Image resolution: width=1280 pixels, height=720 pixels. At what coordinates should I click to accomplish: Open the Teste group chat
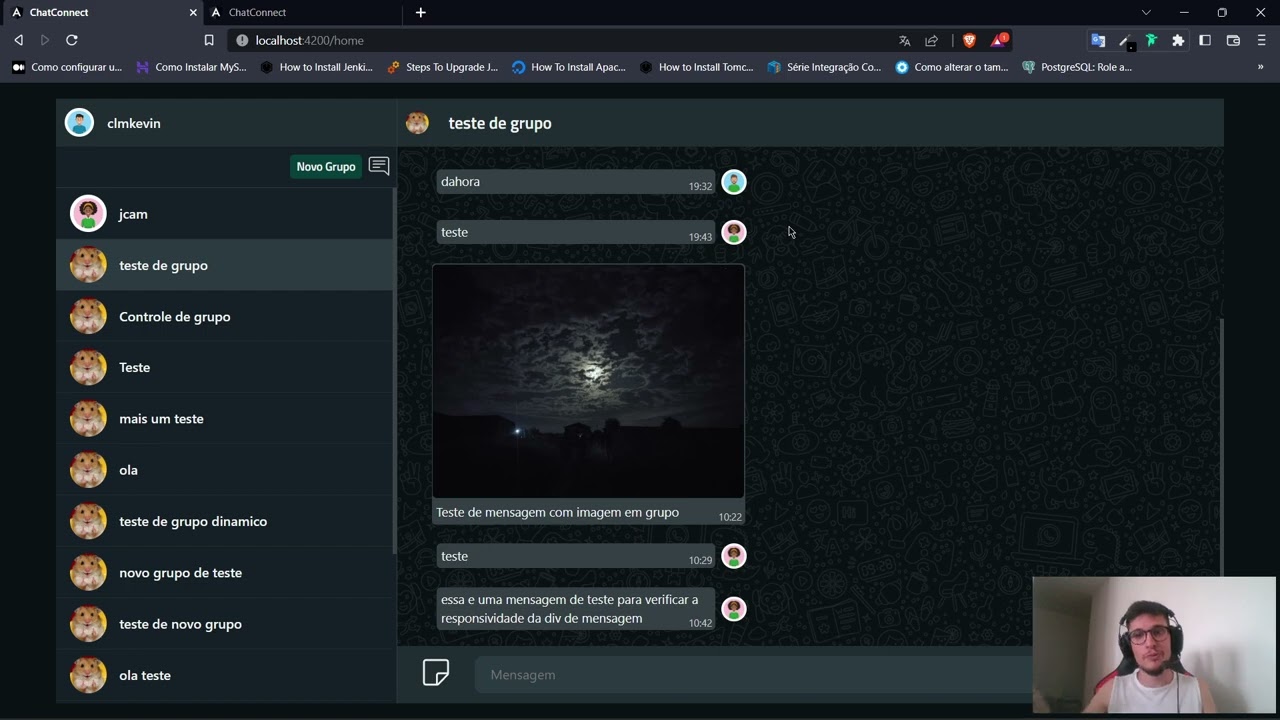coord(226,367)
